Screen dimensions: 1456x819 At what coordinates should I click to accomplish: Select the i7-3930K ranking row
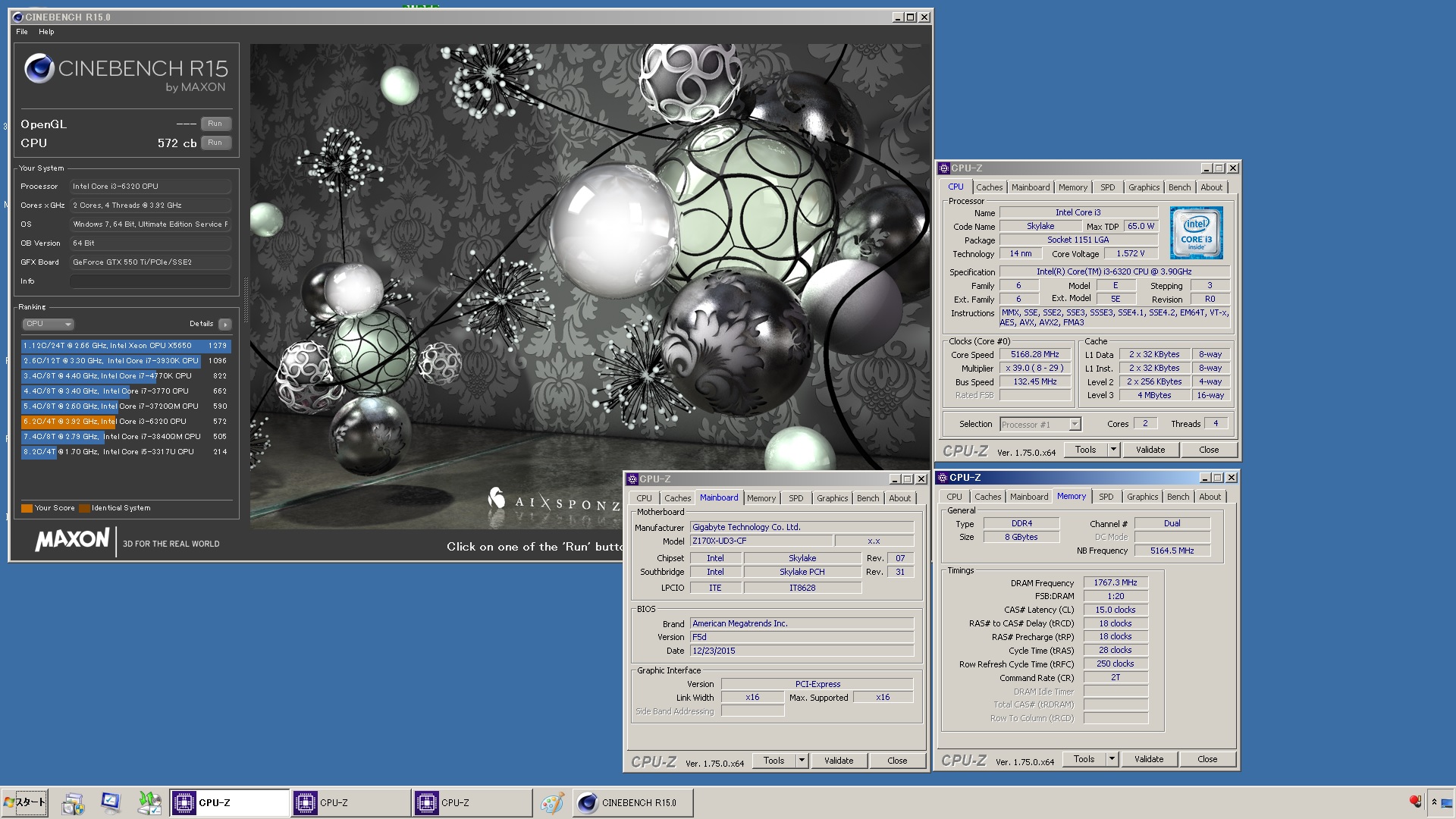click(x=125, y=361)
